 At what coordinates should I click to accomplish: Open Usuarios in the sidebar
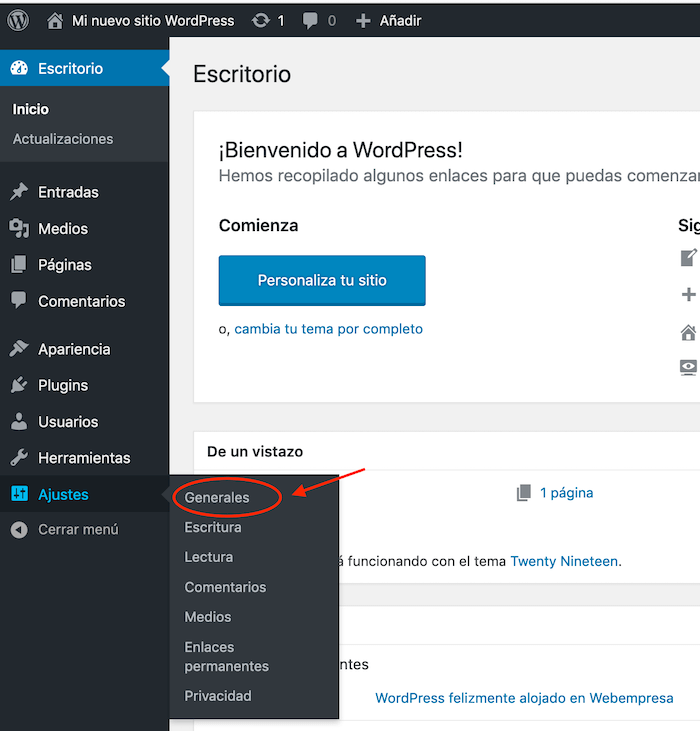tap(68, 421)
